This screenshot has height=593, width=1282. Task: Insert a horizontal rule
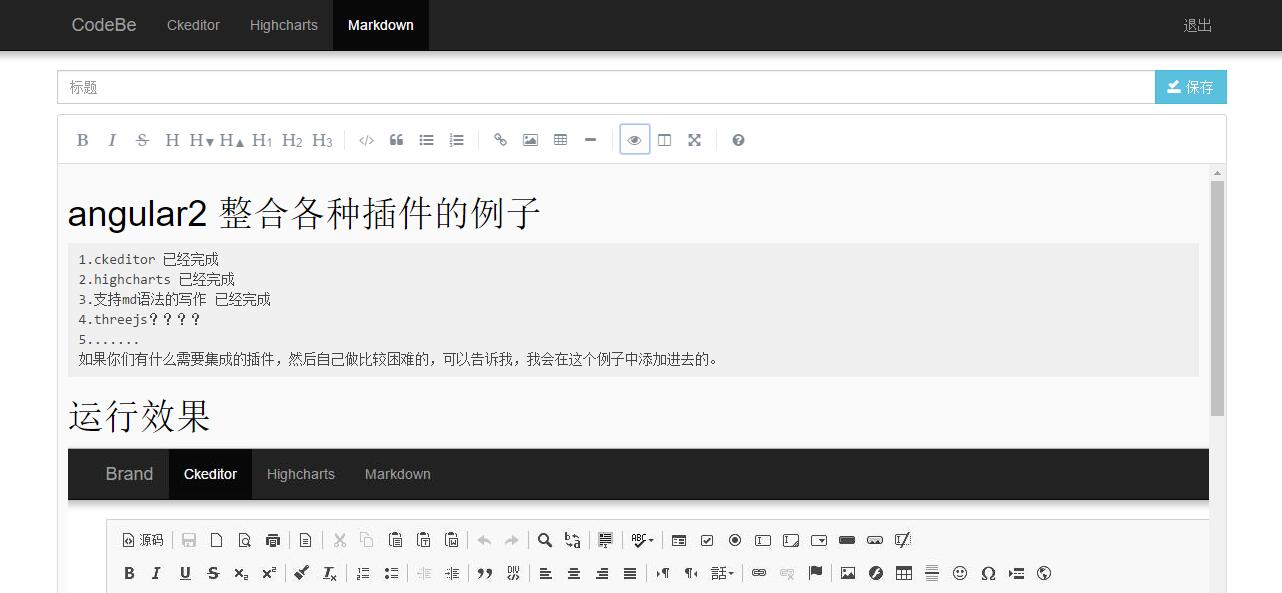590,140
